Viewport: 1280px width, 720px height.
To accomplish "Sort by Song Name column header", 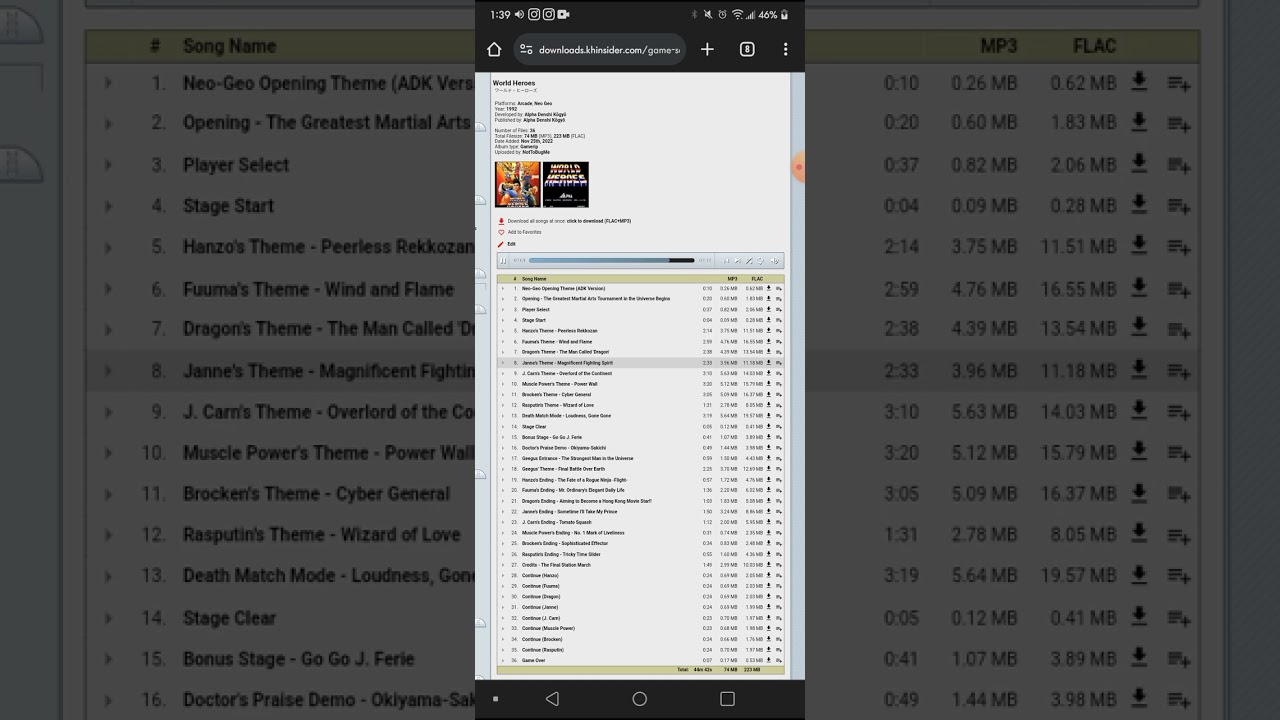I will pos(534,279).
